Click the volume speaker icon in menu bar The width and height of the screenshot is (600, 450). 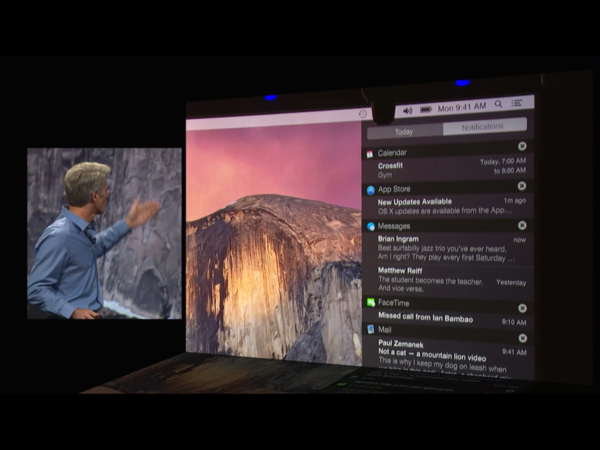coord(408,111)
